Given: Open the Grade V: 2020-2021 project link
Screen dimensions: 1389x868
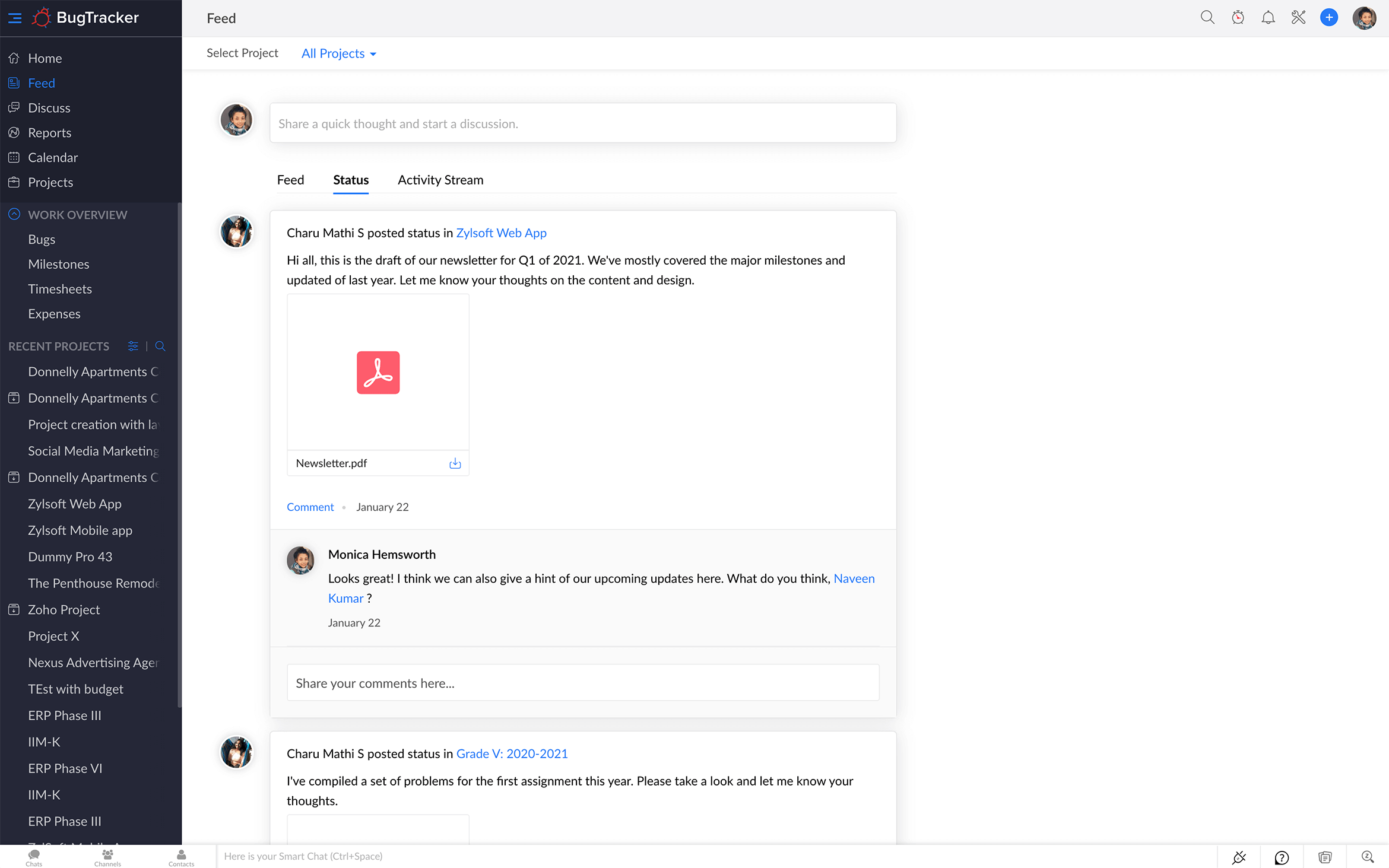Looking at the screenshot, I should click(512, 754).
